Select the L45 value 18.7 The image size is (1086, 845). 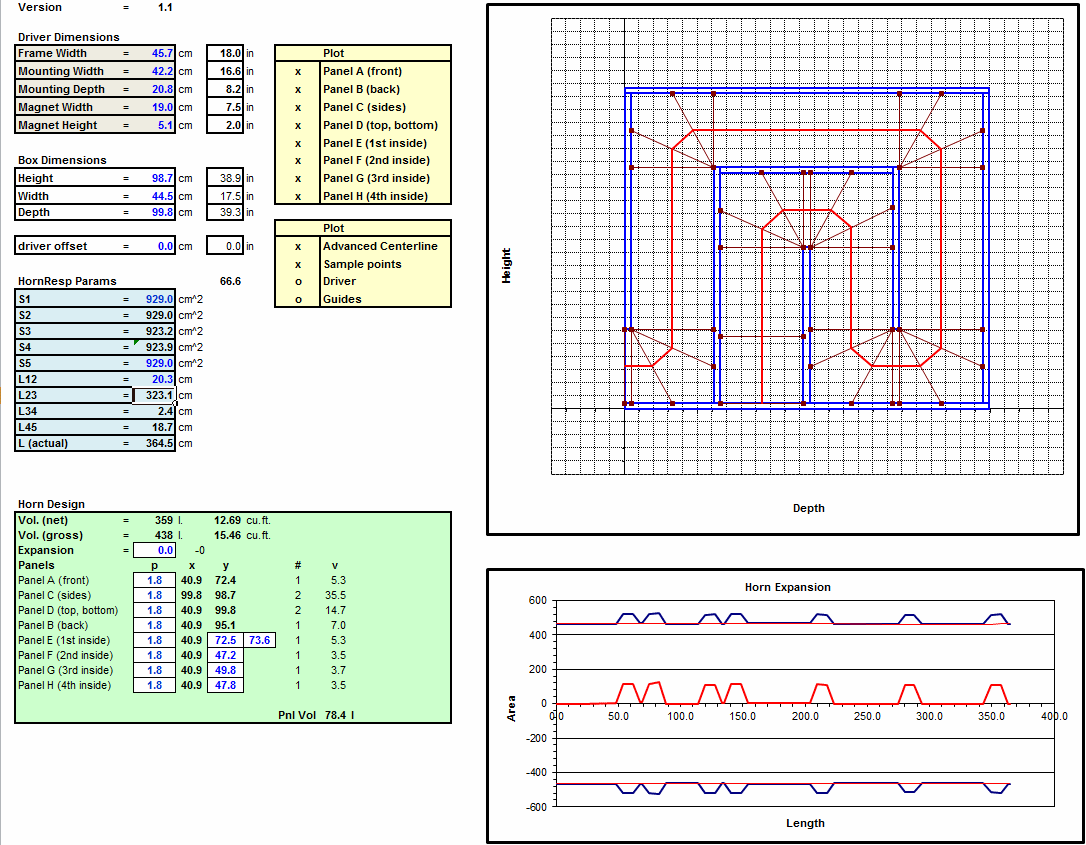pyautogui.click(x=154, y=427)
